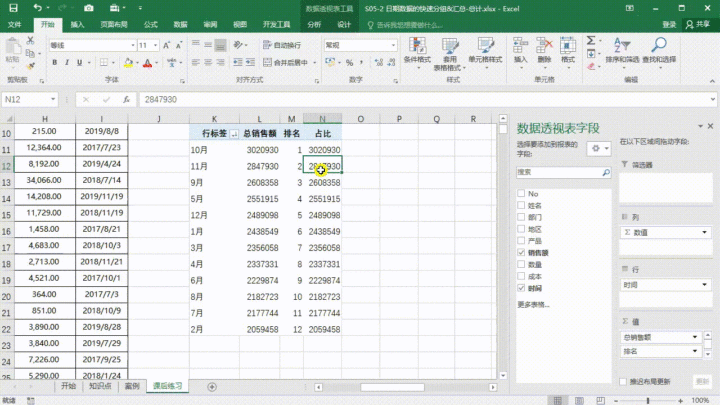Open cell borders tool
This screenshot has height=405, width=720.
[104, 62]
